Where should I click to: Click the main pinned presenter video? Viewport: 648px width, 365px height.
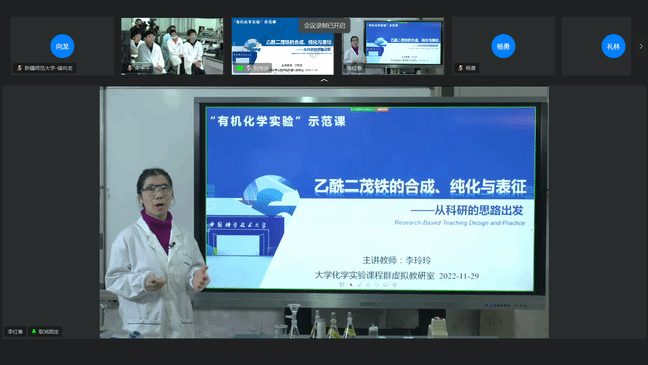[324, 212]
